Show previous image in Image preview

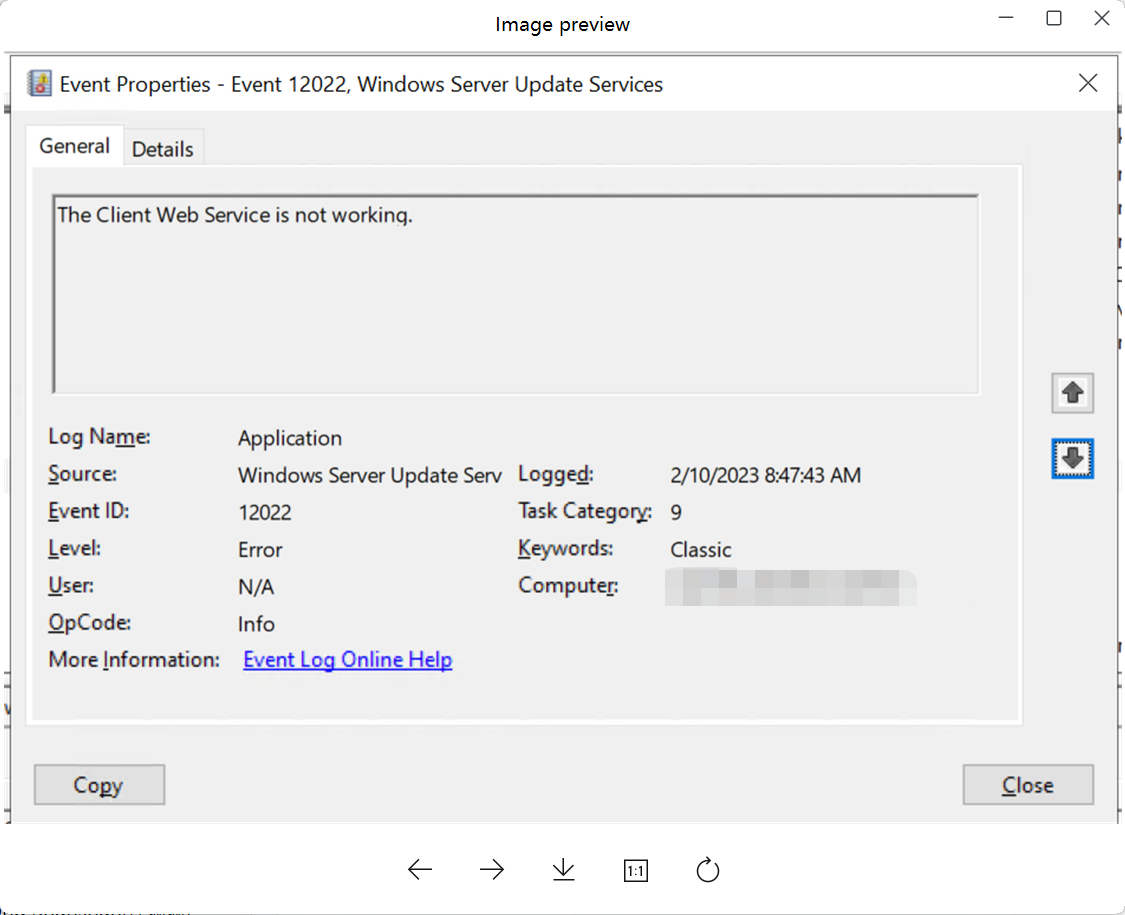[x=420, y=870]
